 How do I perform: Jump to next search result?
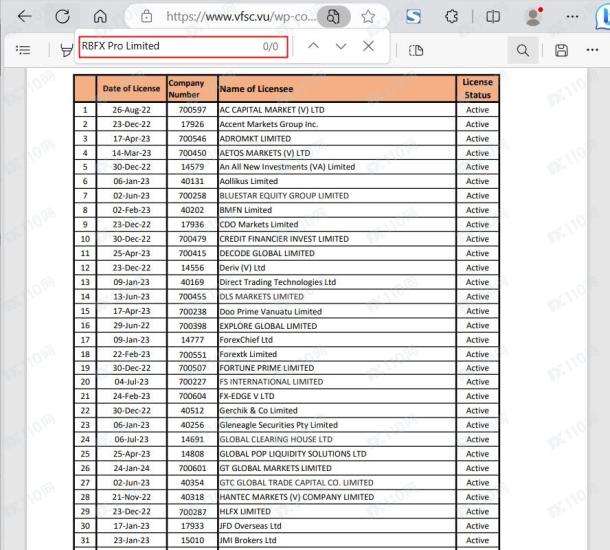tap(341, 46)
